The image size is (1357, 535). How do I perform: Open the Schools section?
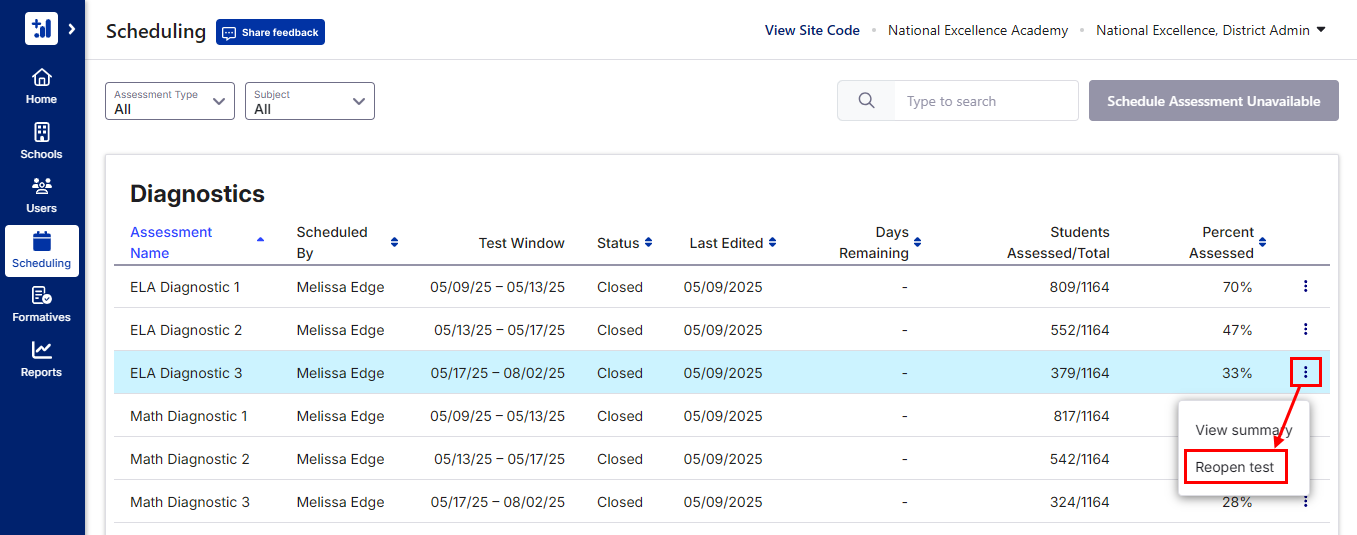[x=41, y=141]
